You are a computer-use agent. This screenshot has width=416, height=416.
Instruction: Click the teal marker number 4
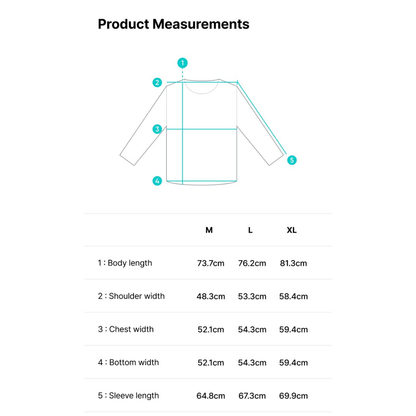pos(157,181)
